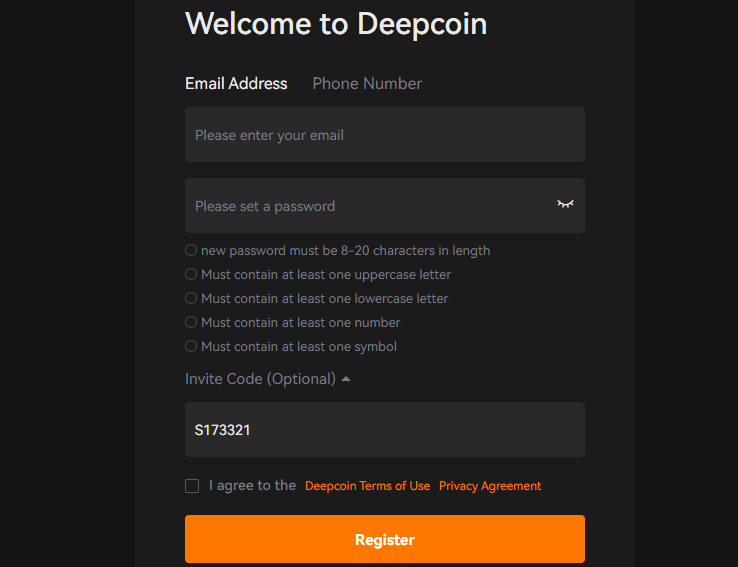The height and width of the screenshot is (567, 738).
Task: Switch to the Phone Number tab
Action: tap(367, 84)
